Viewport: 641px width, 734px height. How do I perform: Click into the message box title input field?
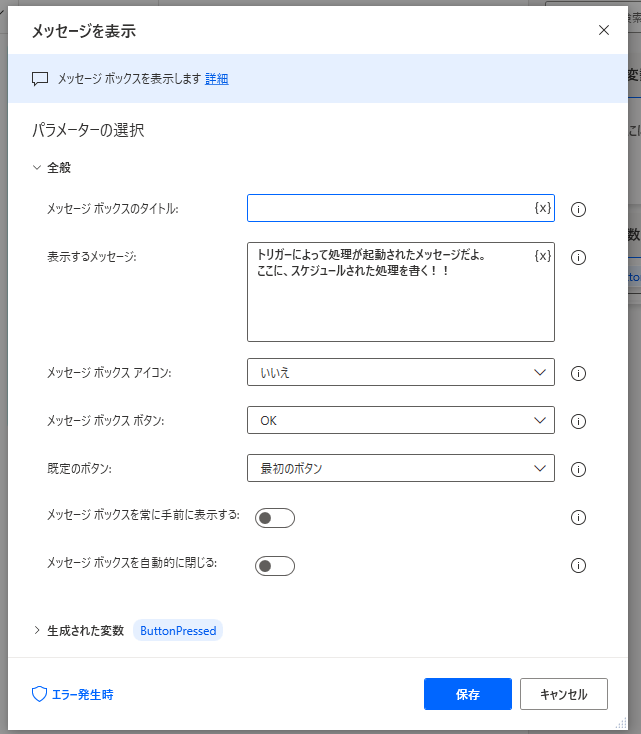coord(390,208)
